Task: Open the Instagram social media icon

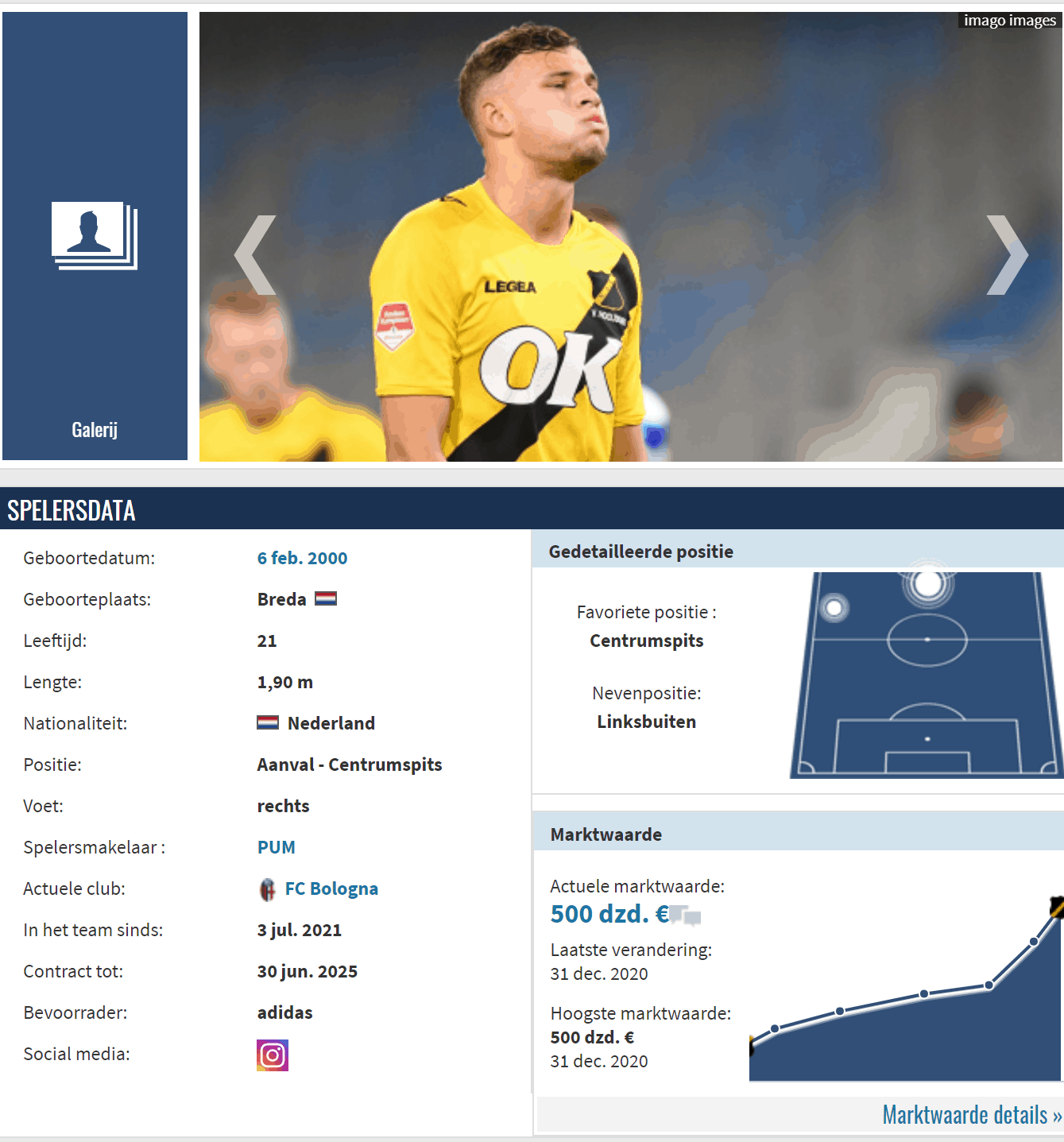Action: pos(273,1055)
